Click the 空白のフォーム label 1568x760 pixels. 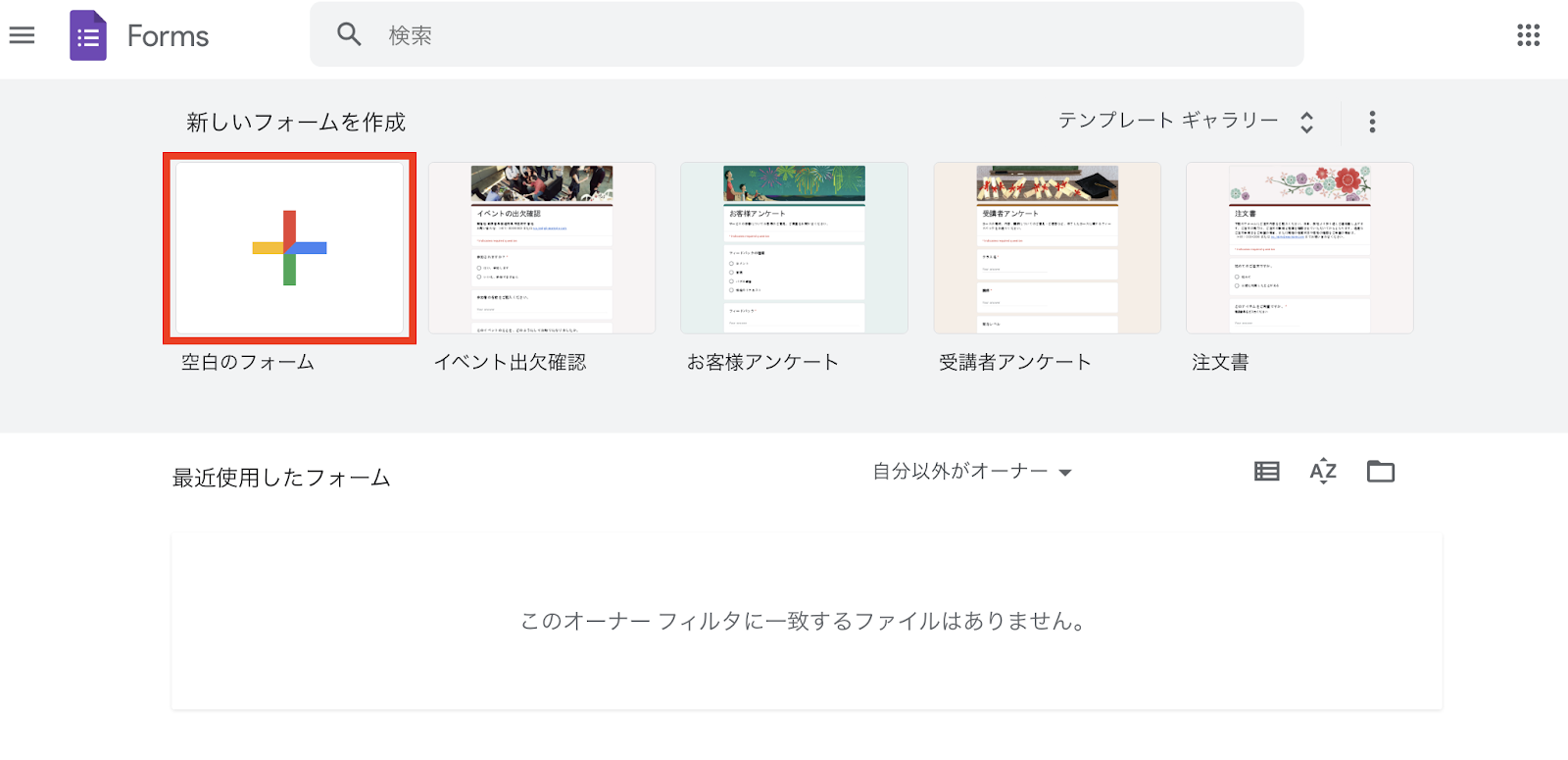[x=248, y=362]
